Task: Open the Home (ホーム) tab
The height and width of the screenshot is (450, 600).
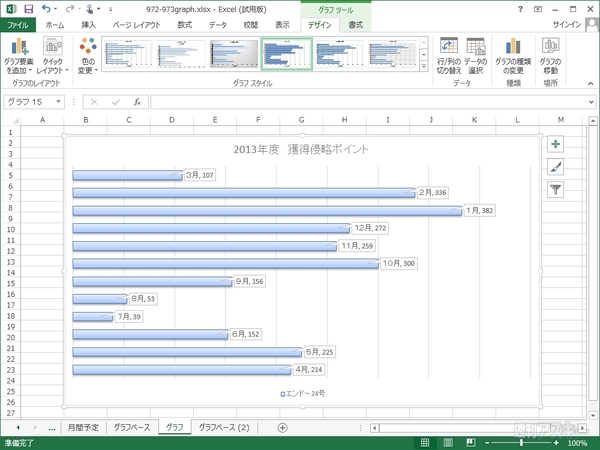Action: coord(55,25)
